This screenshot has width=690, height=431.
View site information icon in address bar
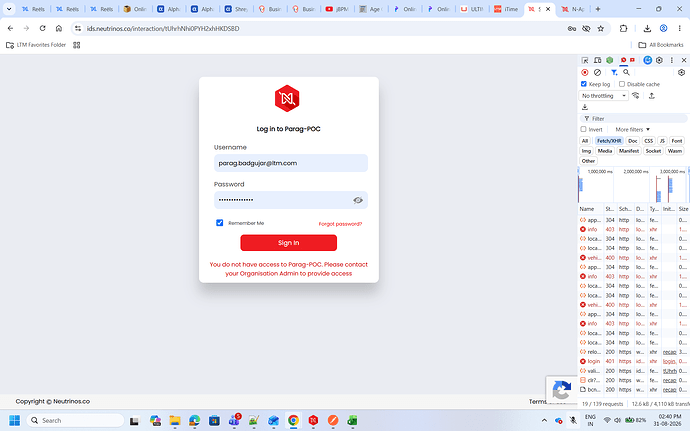pyautogui.click(x=78, y=29)
